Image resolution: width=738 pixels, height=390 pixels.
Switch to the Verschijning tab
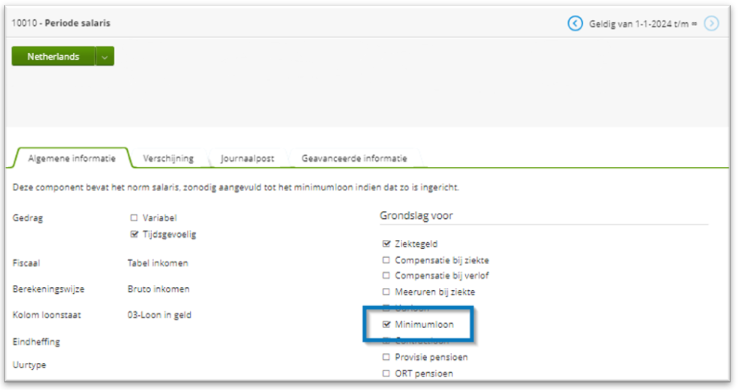point(168,158)
